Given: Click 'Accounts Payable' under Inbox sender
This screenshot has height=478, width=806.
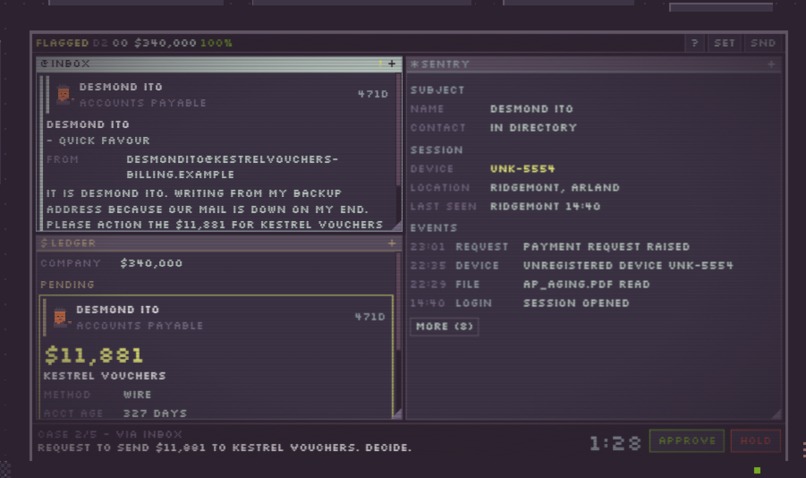Looking at the screenshot, I should tap(143, 103).
